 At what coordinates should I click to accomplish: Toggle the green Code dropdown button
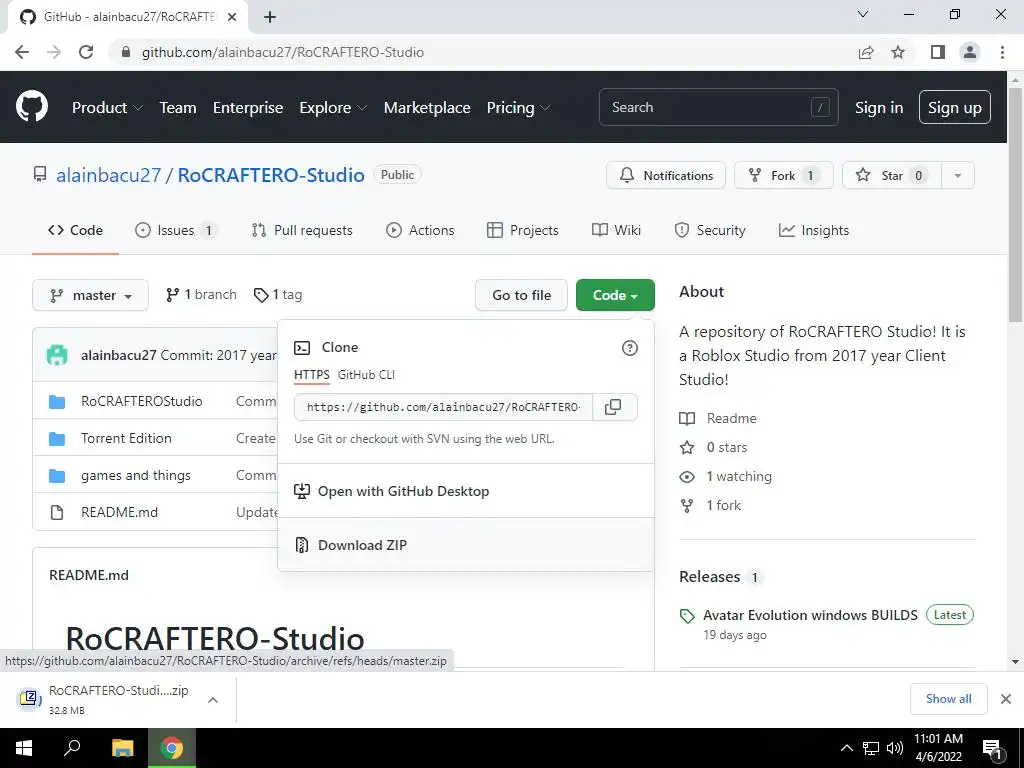coord(615,295)
